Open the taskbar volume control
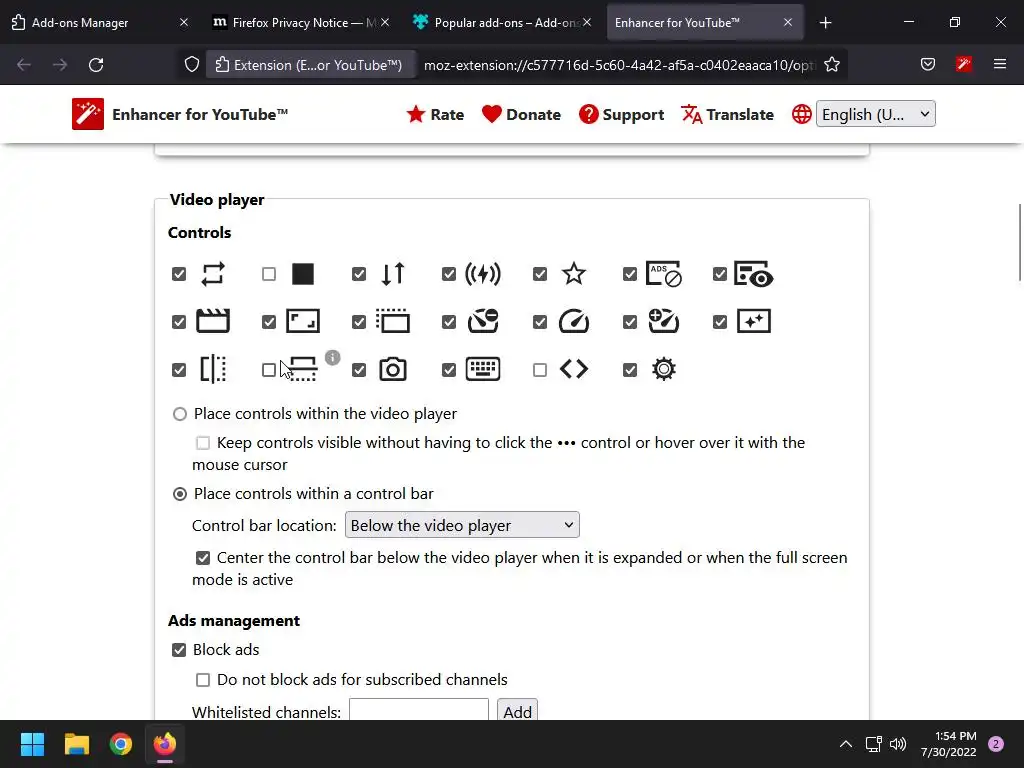 (898, 744)
